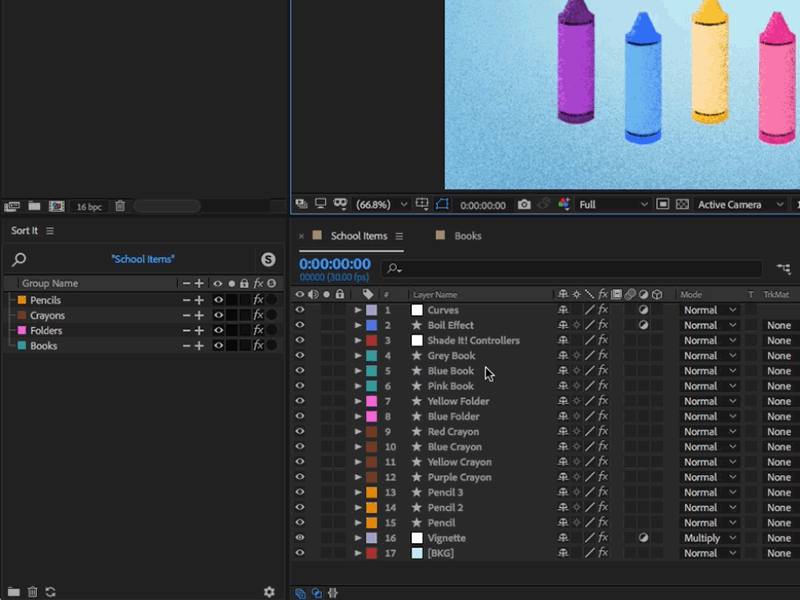The height and width of the screenshot is (600, 800).
Task: Open the composition flowchart icon
Action: [782, 268]
